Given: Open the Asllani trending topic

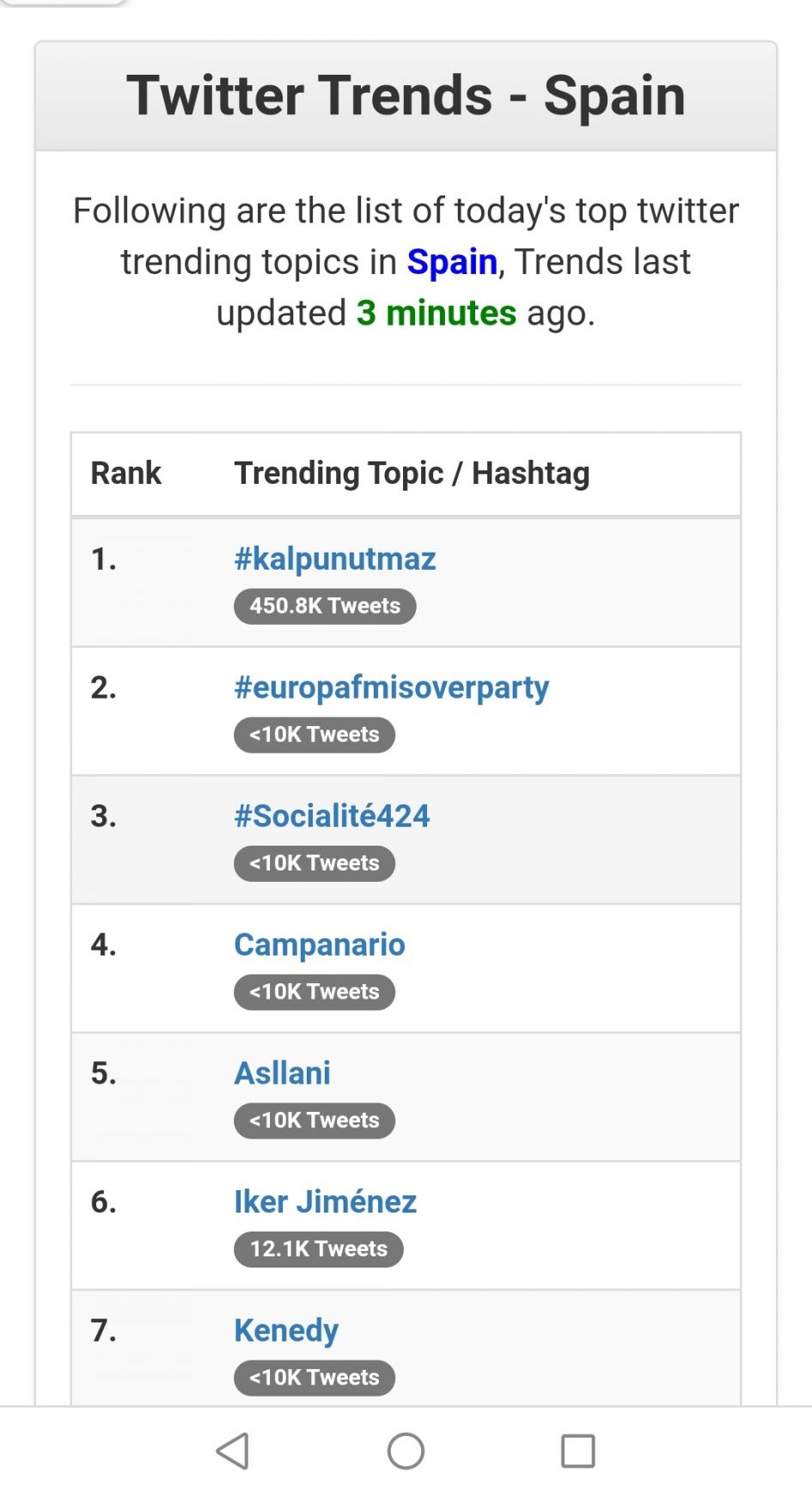Looking at the screenshot, I should (283, 1072).
